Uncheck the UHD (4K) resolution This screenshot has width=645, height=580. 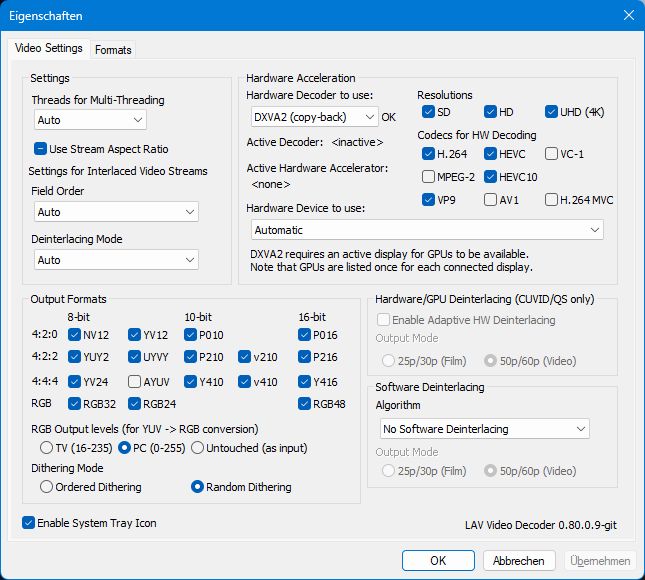pyautogui.click(x=552, y=112)
